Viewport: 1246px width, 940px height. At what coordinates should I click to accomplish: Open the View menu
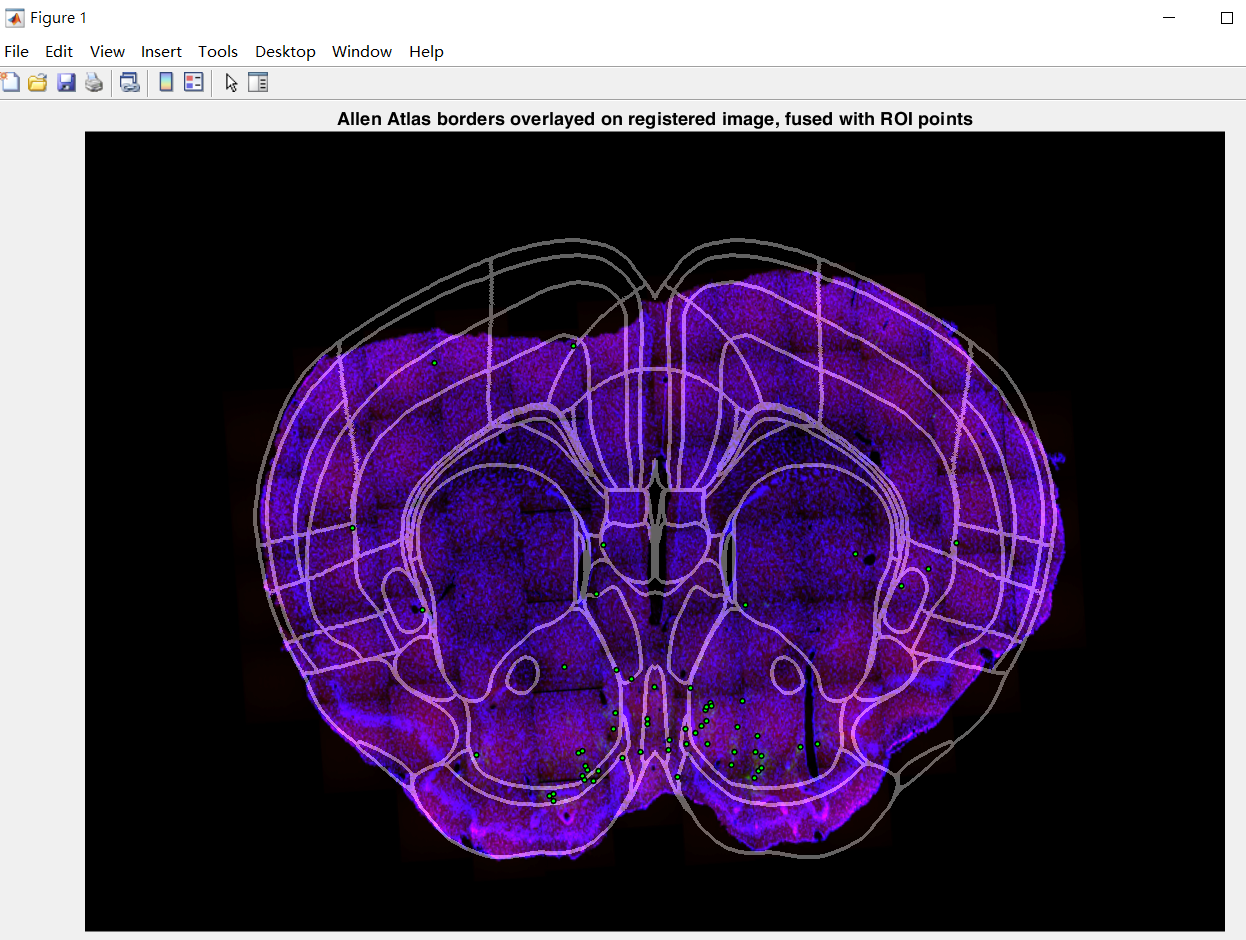107,51
